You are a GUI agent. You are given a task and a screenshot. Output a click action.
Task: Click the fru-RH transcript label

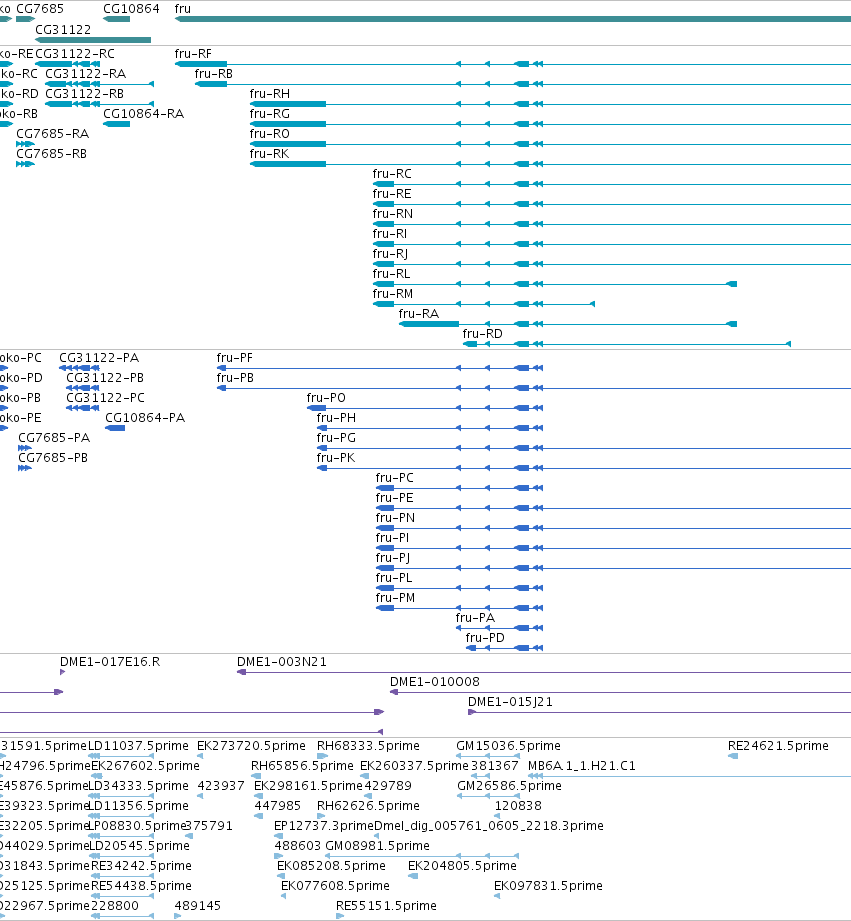click(270, 93)
